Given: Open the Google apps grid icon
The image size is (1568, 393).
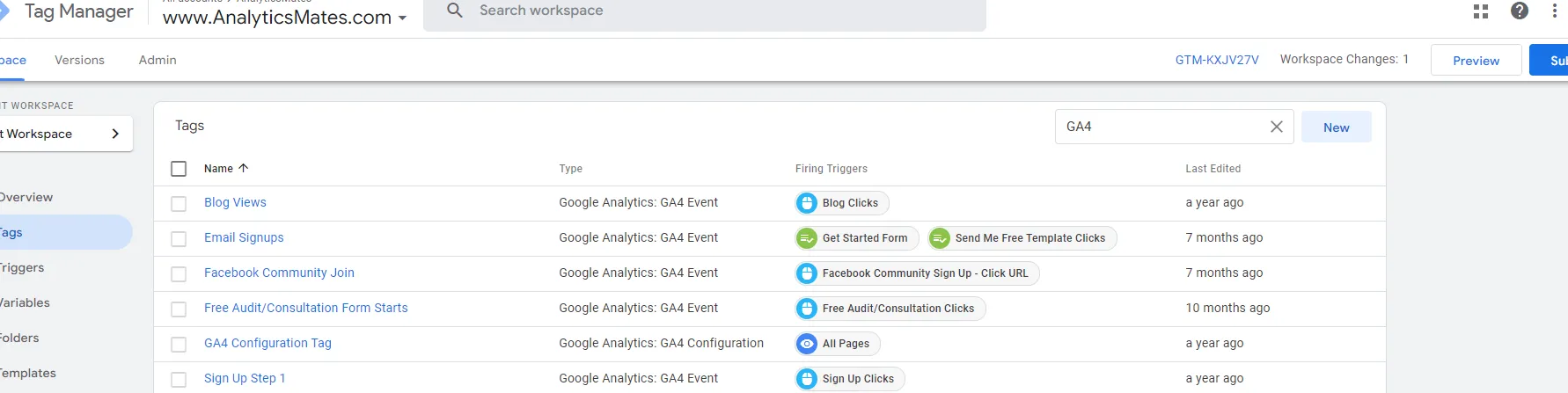Looking at the screenshot, I should tap(1481, 11).
